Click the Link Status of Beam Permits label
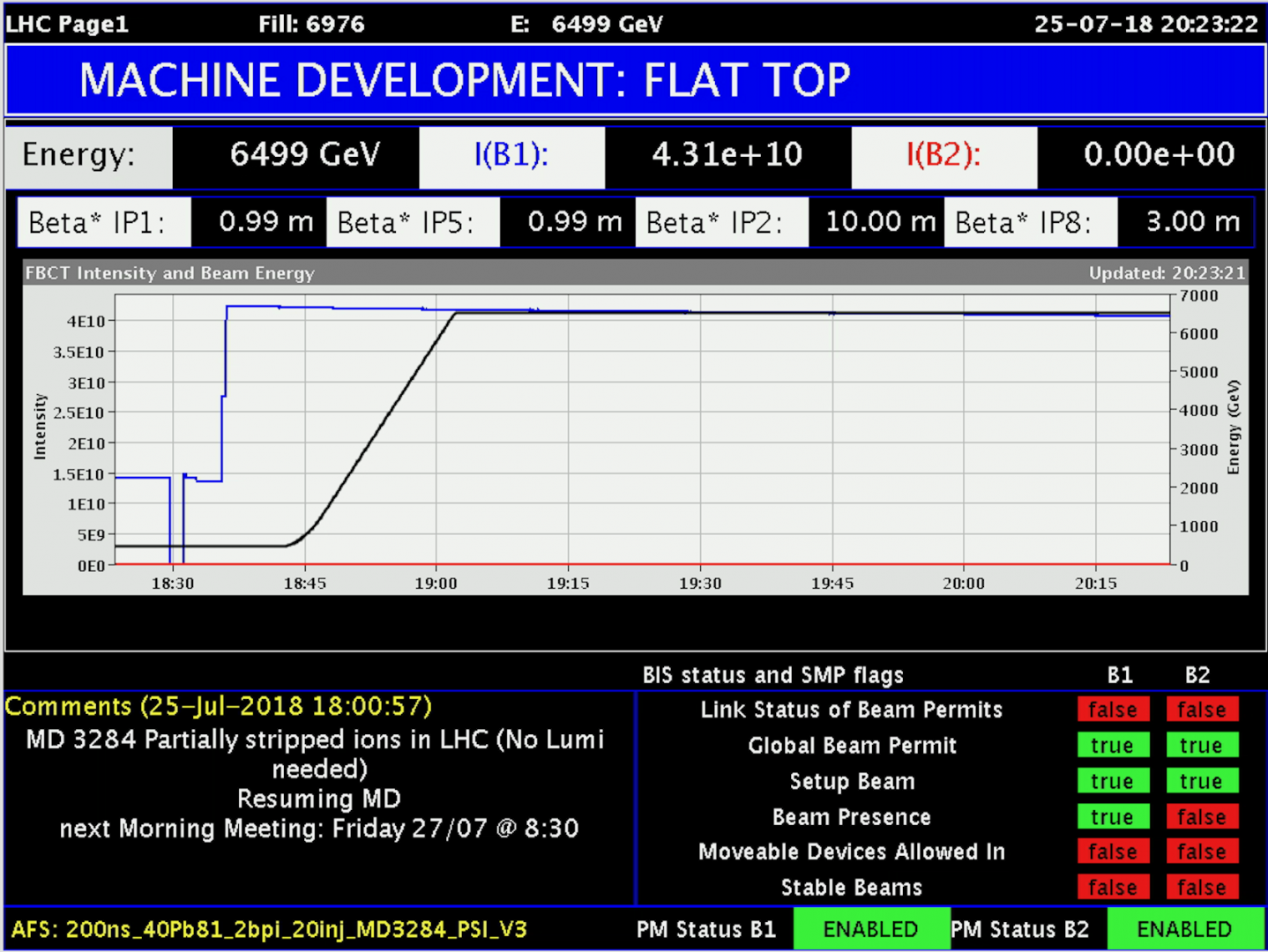Viewport: 1268px width, 952px height. point(852,710)
